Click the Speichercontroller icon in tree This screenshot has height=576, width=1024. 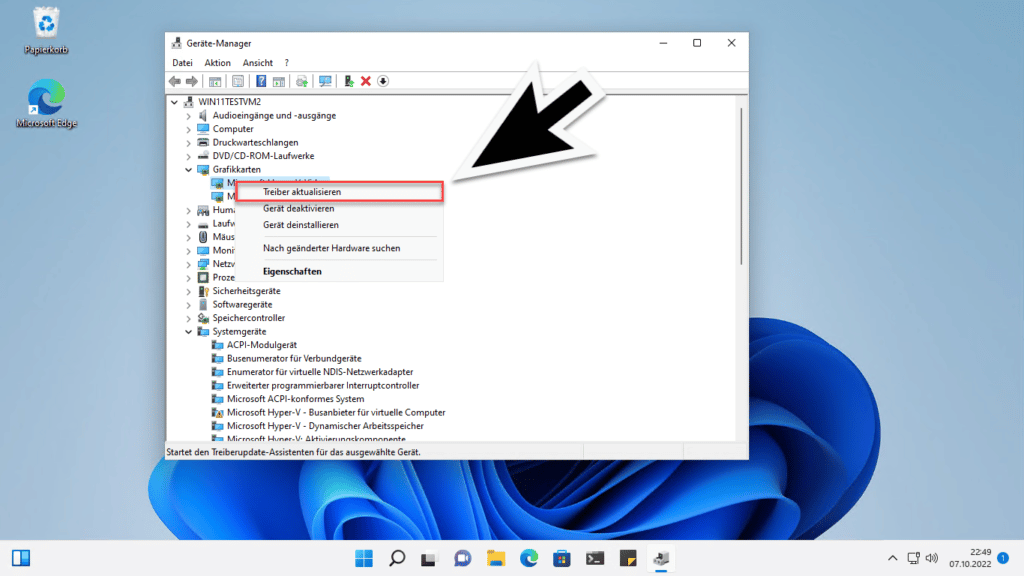[203, 318]
